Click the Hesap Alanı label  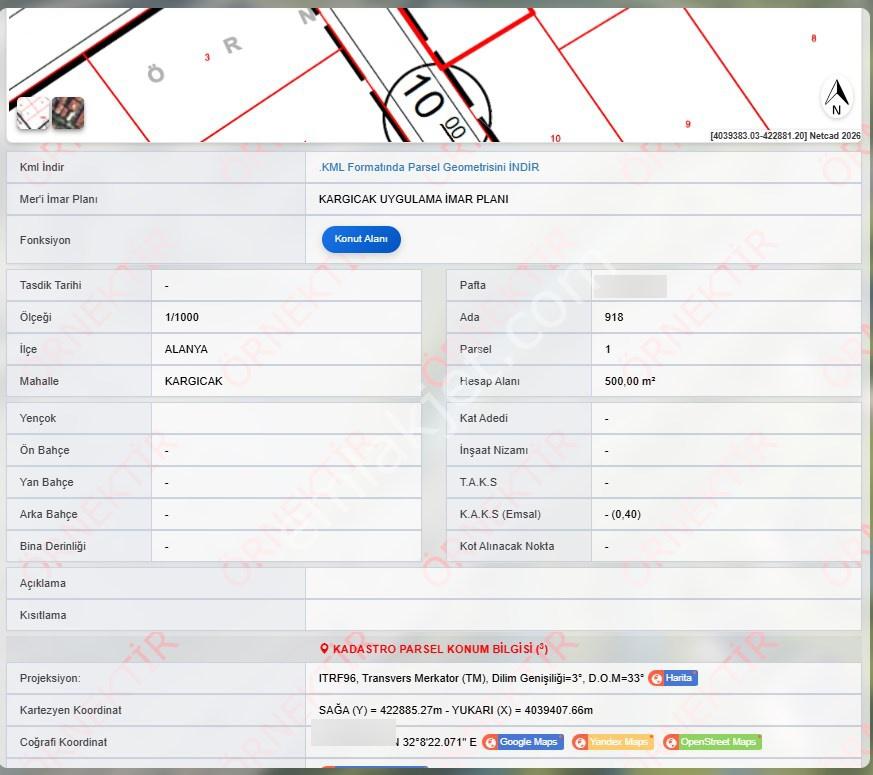pyautogui.click(x=489, y=381)
